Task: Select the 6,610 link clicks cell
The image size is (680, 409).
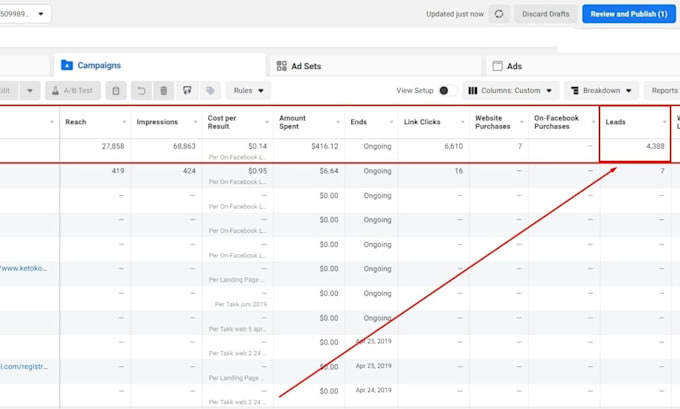Action: point(453,146)
